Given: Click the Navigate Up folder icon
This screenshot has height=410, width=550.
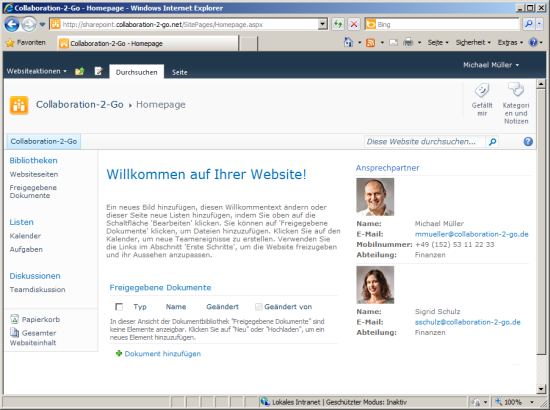Looking at the screenshot, I should point(80,71).
